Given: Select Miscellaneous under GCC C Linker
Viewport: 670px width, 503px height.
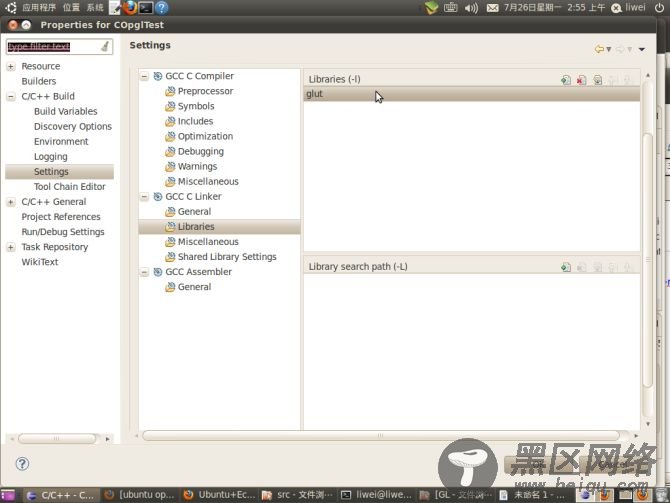Looking at the screenshot, I should pyautogui.click(x=208, y=241).
